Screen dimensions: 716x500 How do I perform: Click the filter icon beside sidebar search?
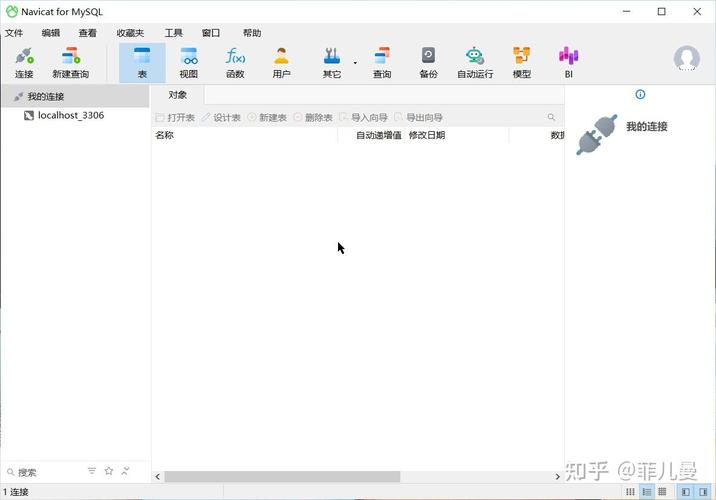tap(92, 471)
